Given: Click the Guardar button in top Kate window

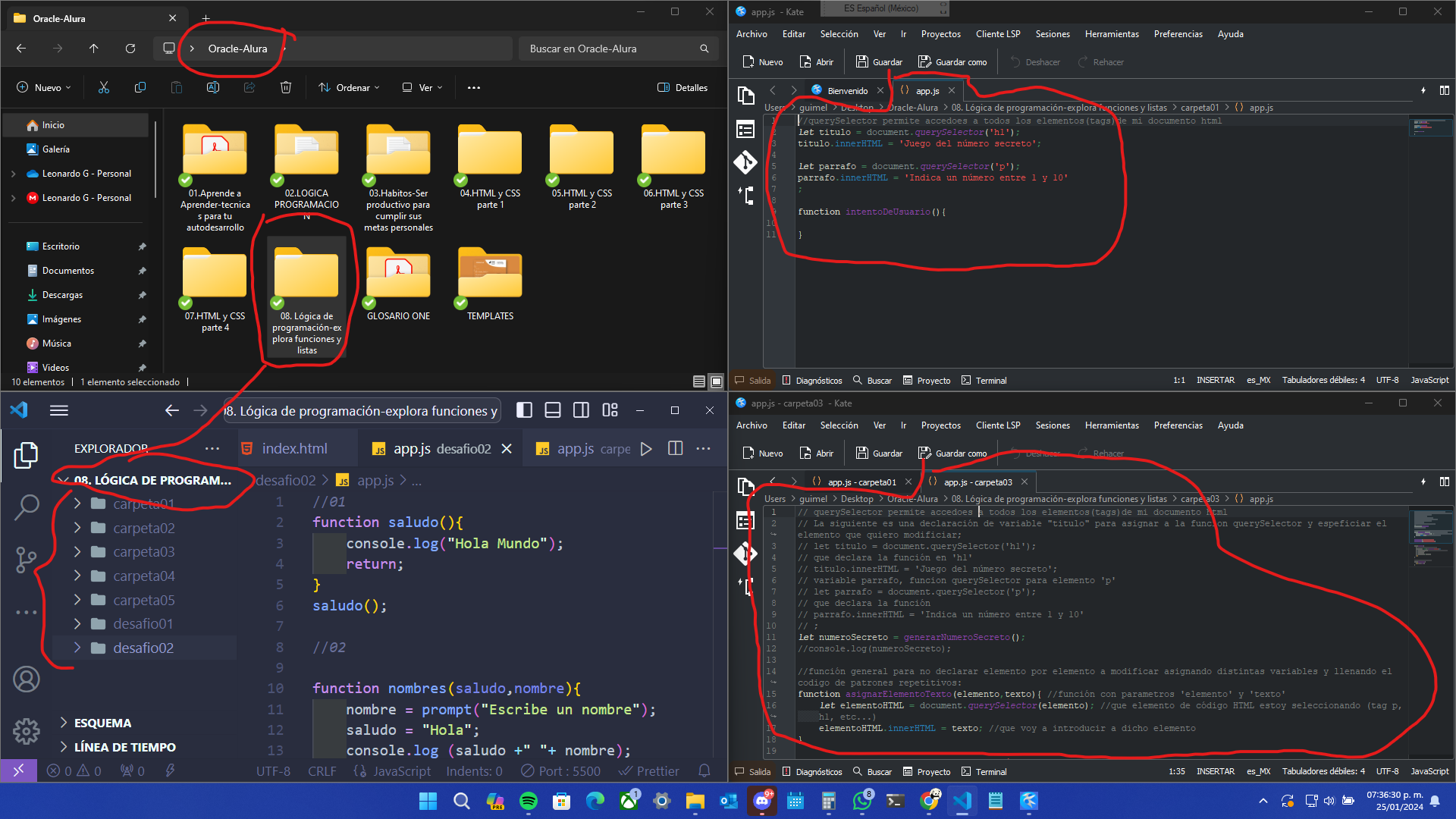Looking at the screenshot, I should pyautogui.click(x=879, y=62).
